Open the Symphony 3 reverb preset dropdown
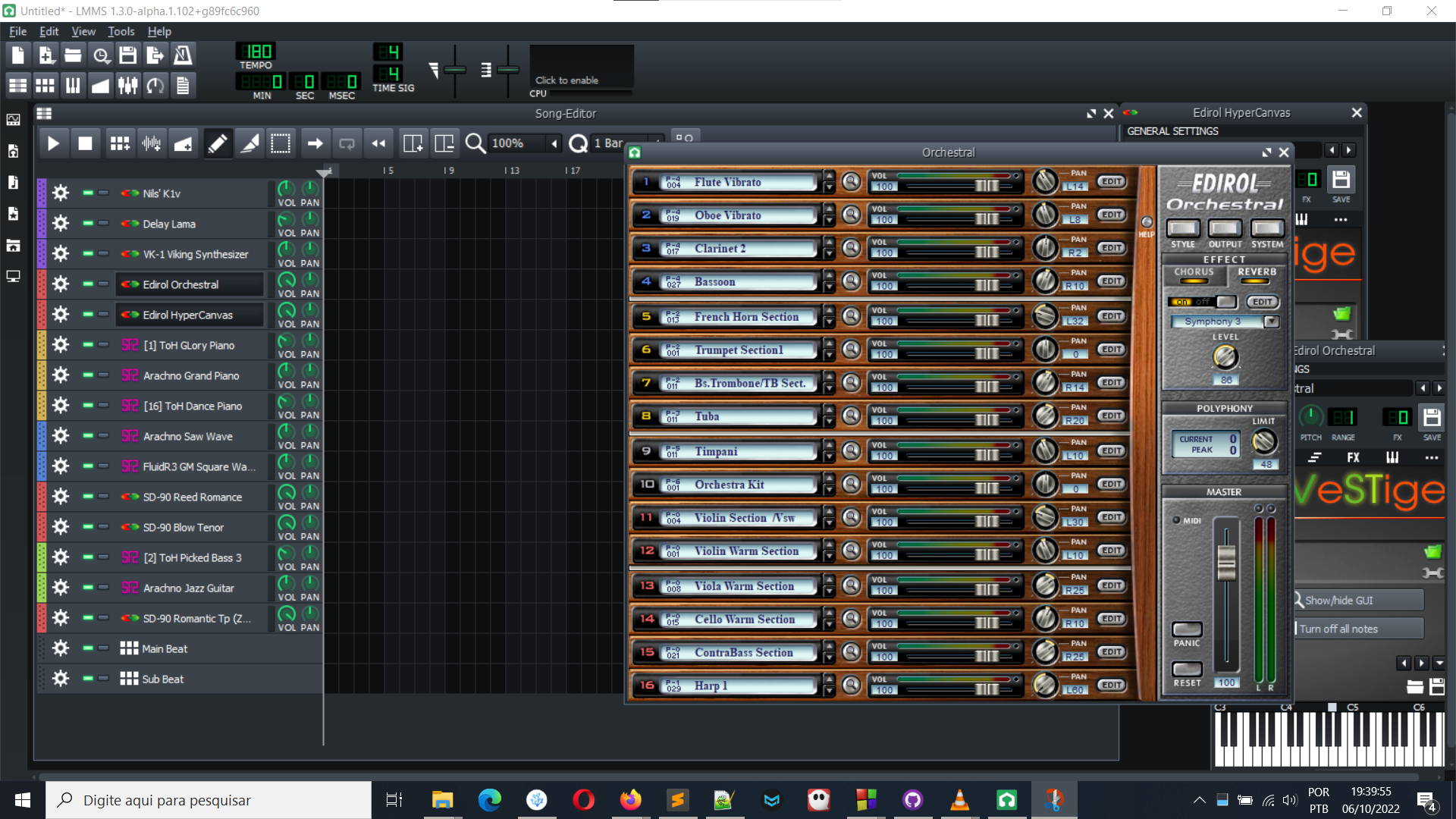The height and width of the screenshot is (819, 1456). click(1272, 322)
